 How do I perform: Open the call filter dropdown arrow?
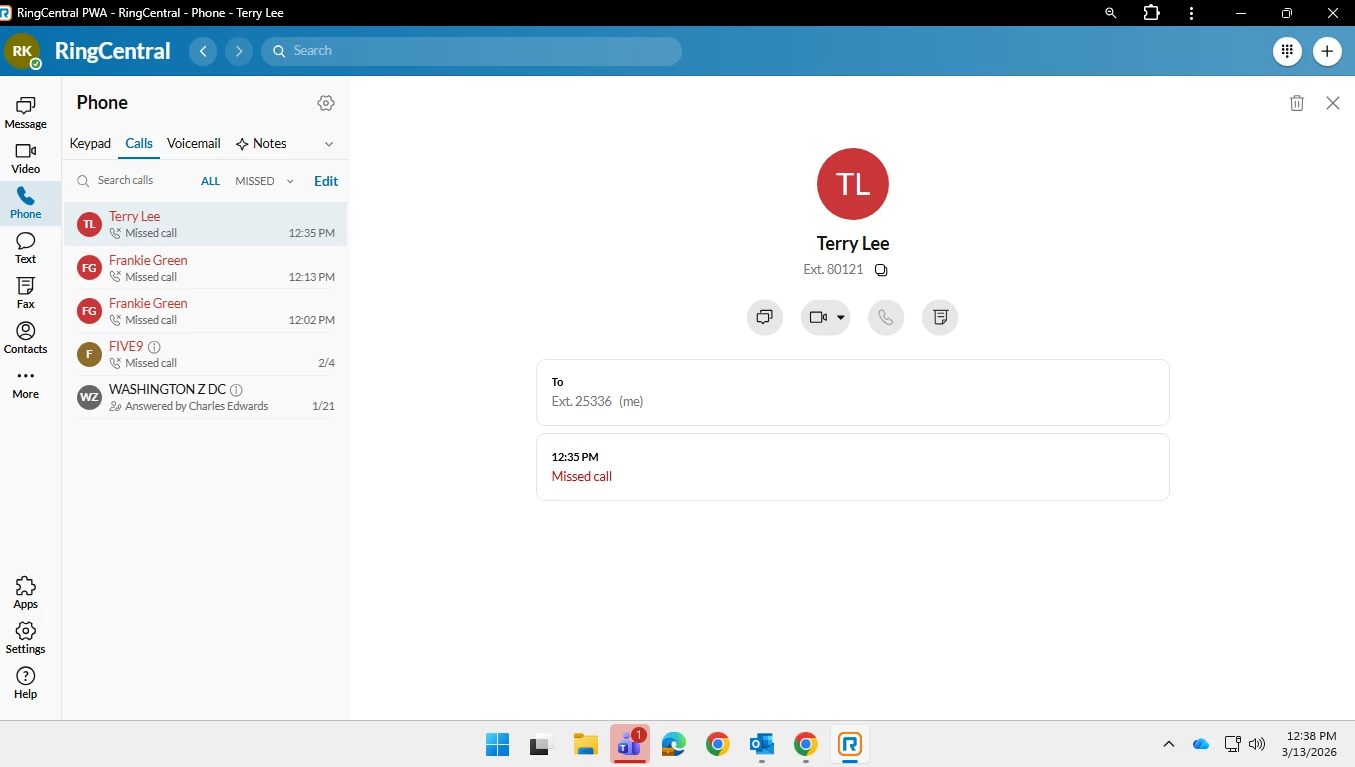290,181
